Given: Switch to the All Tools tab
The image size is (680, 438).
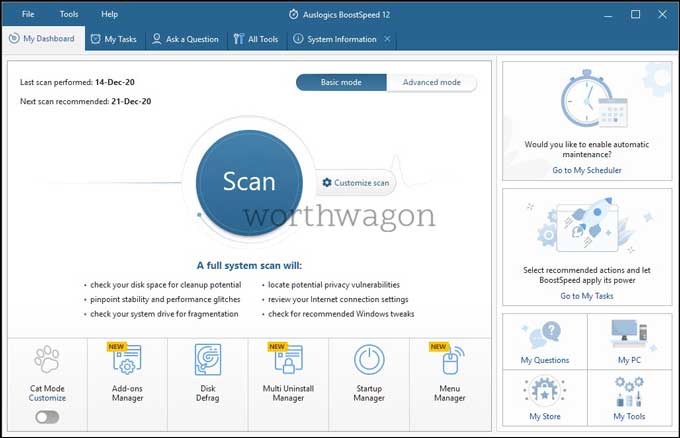Looking at the screenshot, I should coord(256,39).
